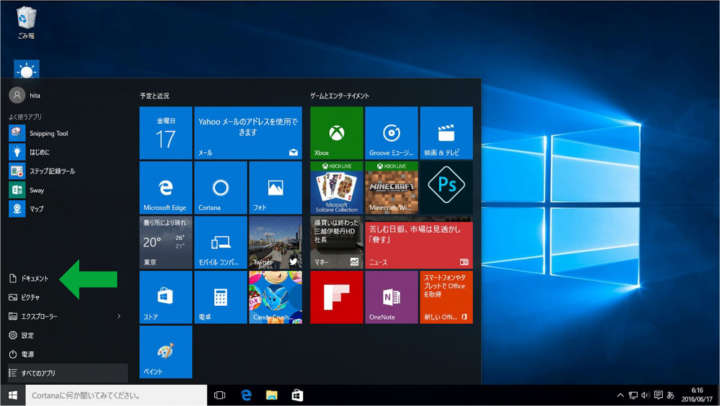Open the Action Center notifications icon
Image resolution: width=720 pixels, height=406 pixels.
coord(658,395)
